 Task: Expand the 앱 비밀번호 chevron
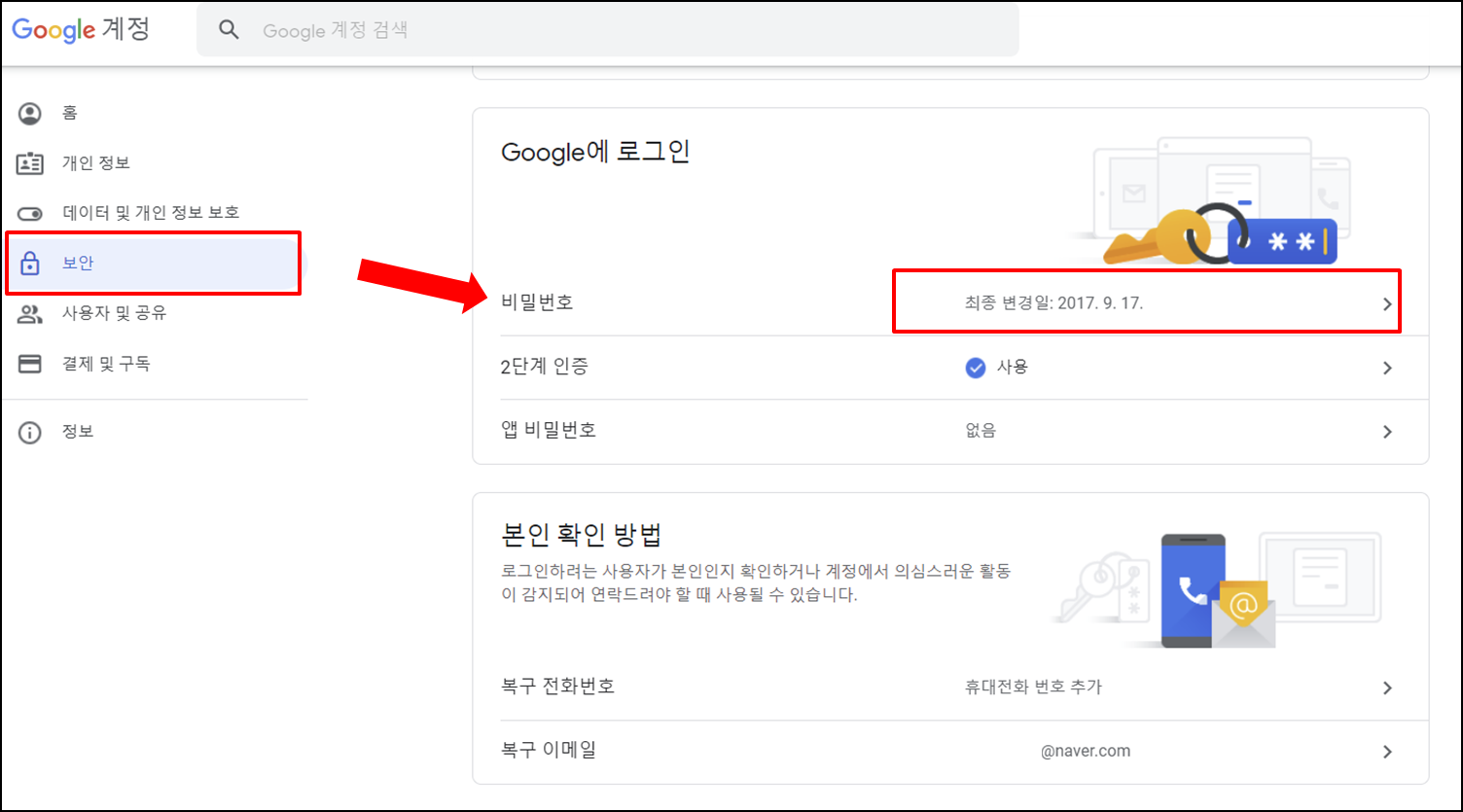click(1387, 432)
